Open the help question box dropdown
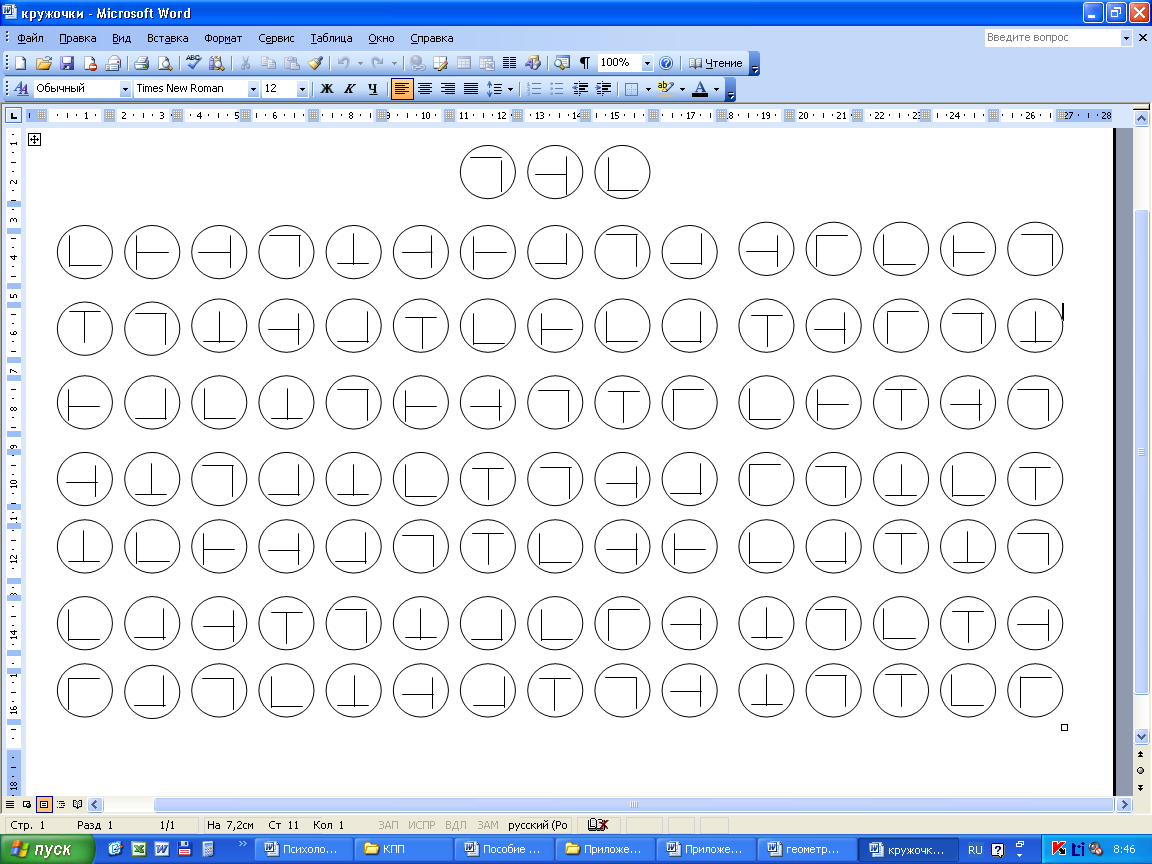 pos(1126,37)
